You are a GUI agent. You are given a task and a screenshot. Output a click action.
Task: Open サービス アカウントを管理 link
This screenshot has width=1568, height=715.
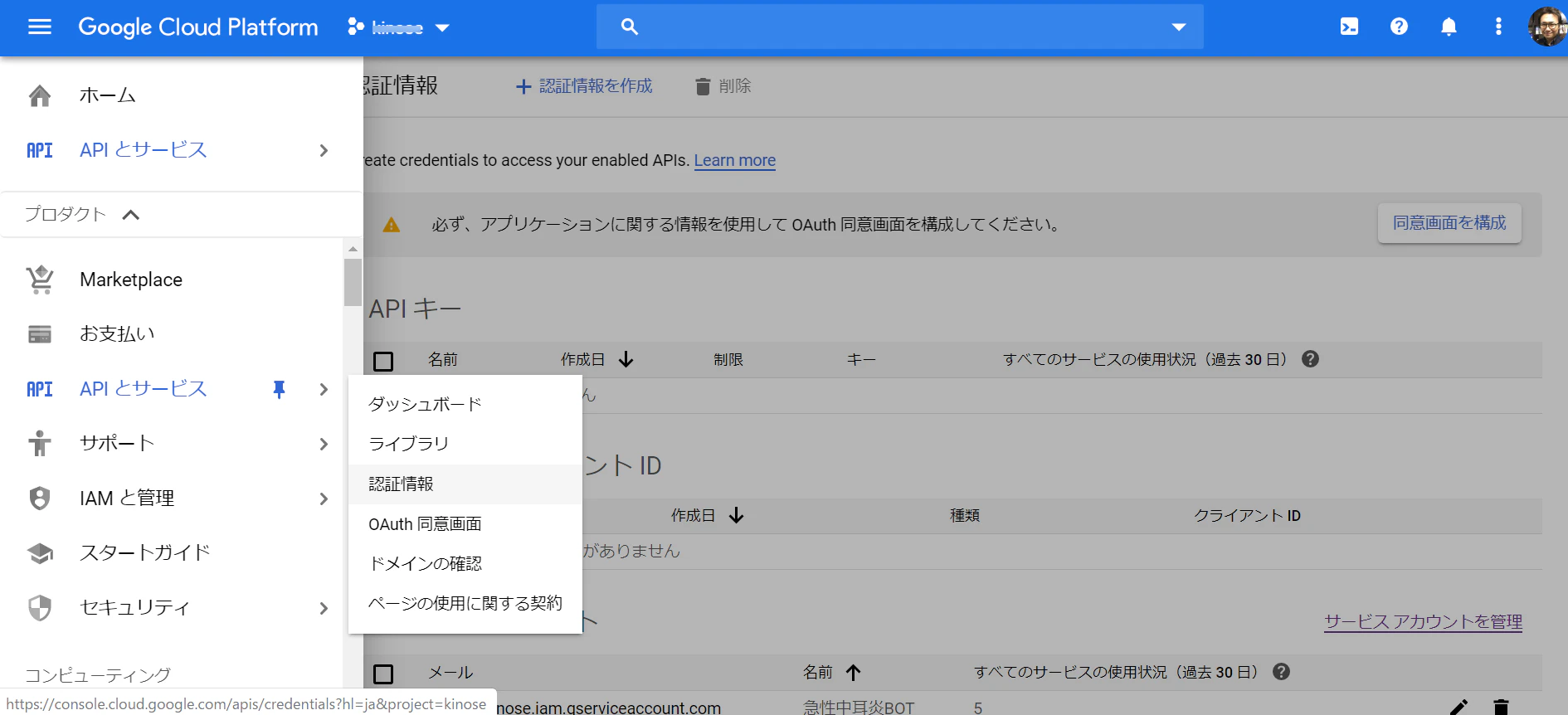point(1423,621)
